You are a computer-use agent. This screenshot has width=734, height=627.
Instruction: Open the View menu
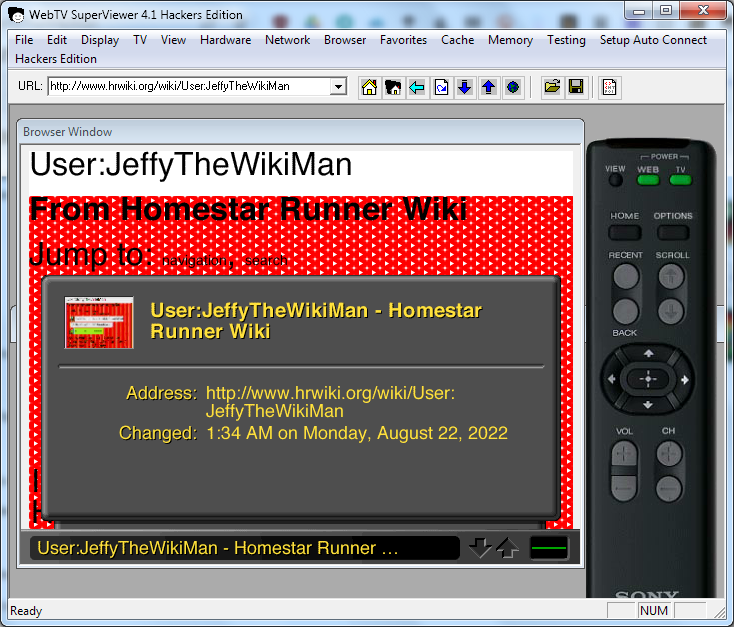[173, 40]
